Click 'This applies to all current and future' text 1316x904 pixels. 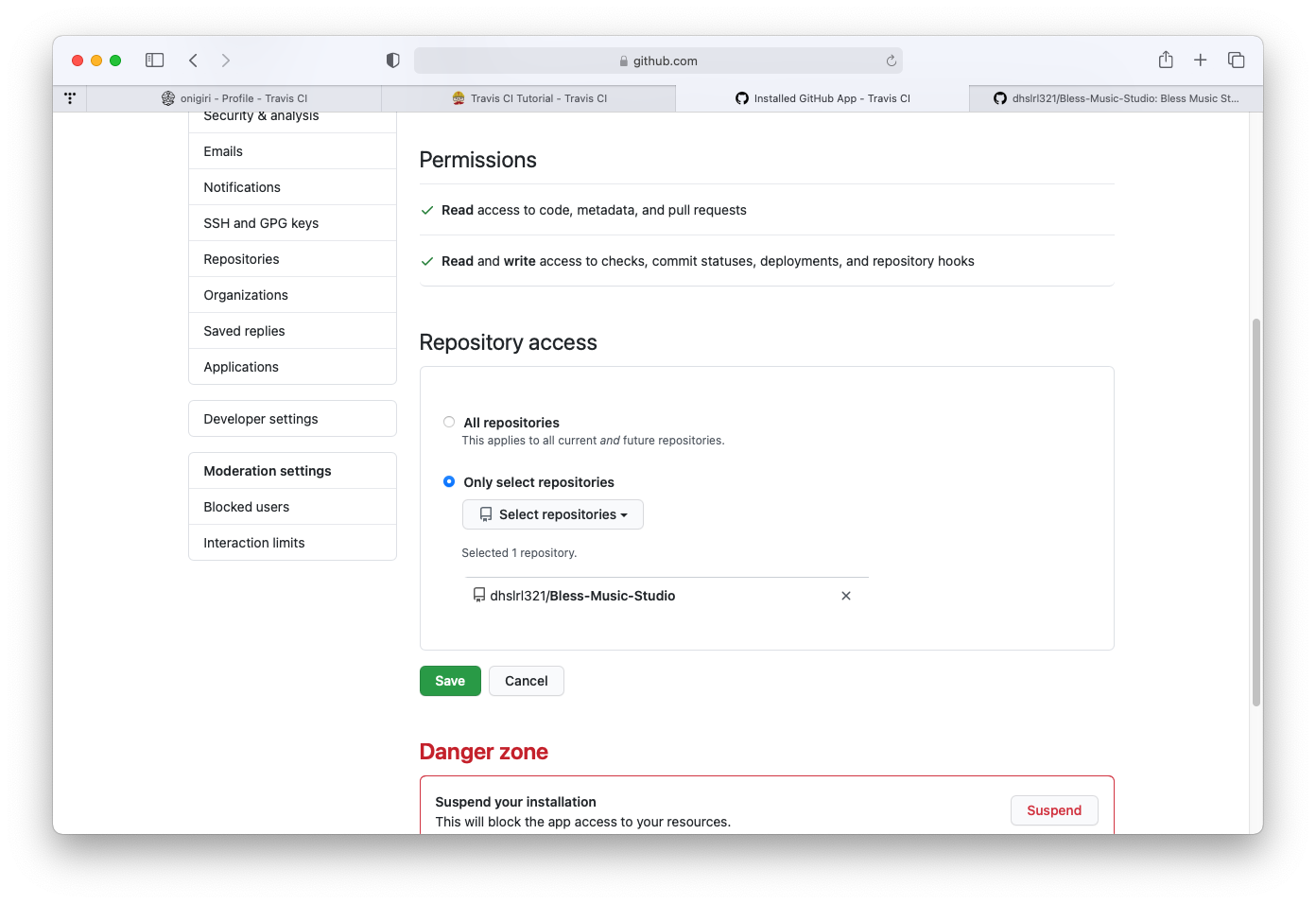[593, 441]
